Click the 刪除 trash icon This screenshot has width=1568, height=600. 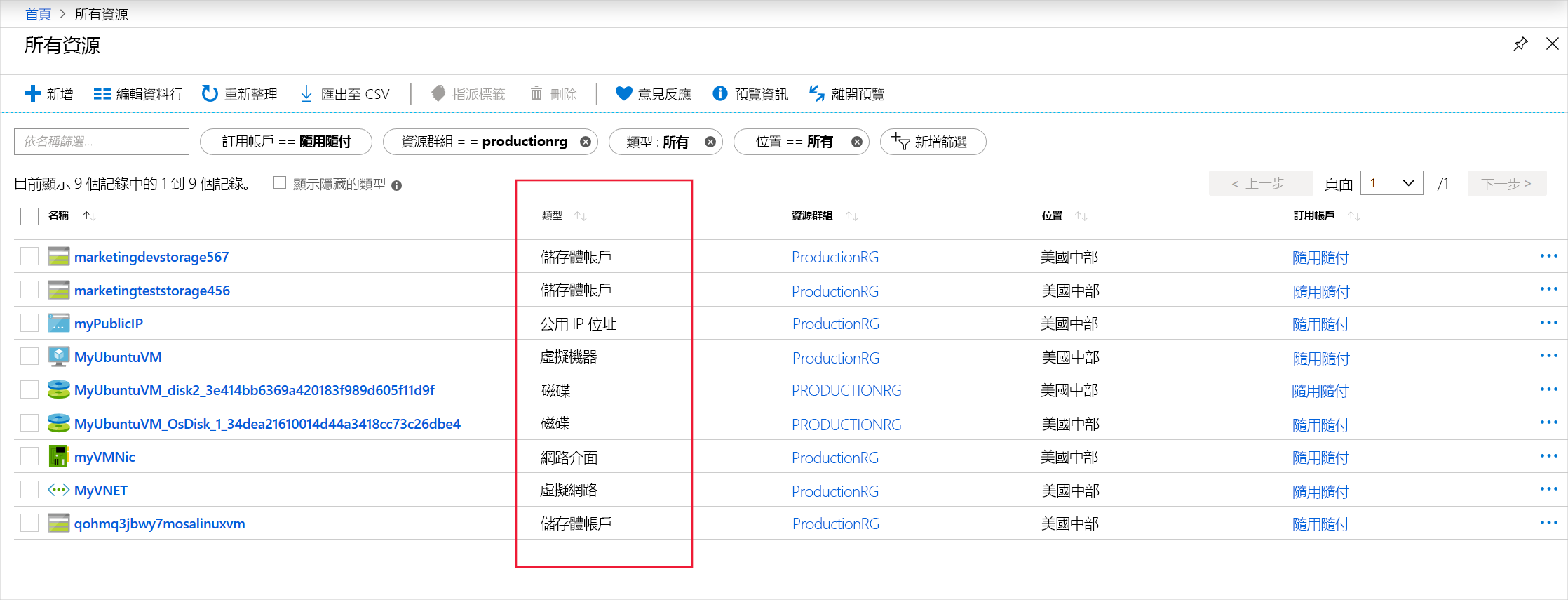(536, 93)
